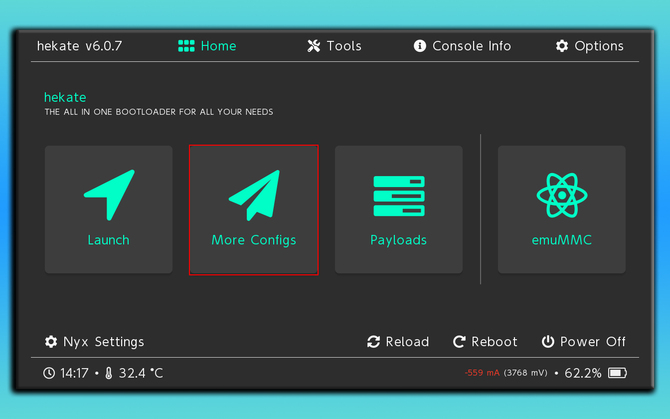The width and height of the screenshot is (670, 419).
Task: Click the Reboot arrow icon
Action: coord(459,342)
